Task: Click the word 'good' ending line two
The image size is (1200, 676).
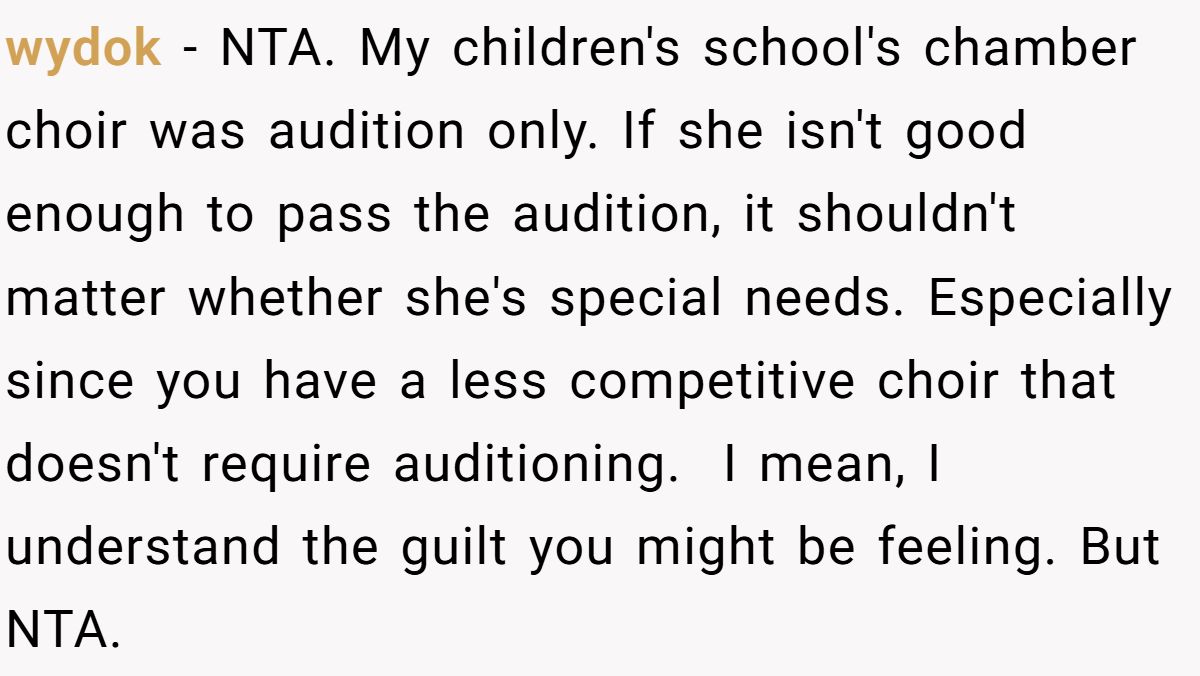Action: pyautogui.click(x=966, y=133)
